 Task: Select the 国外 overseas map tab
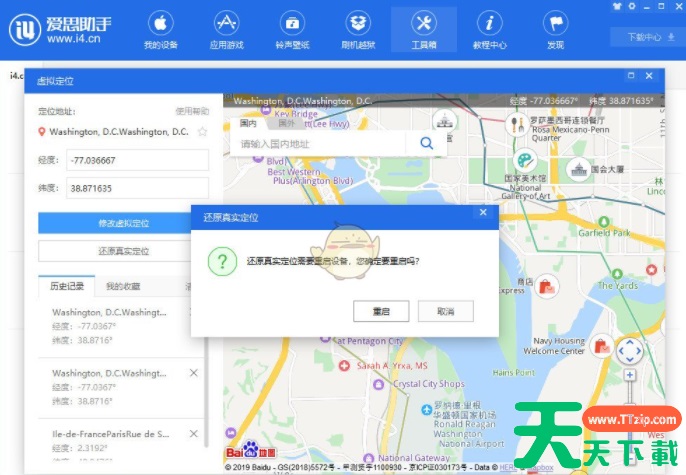287,123
